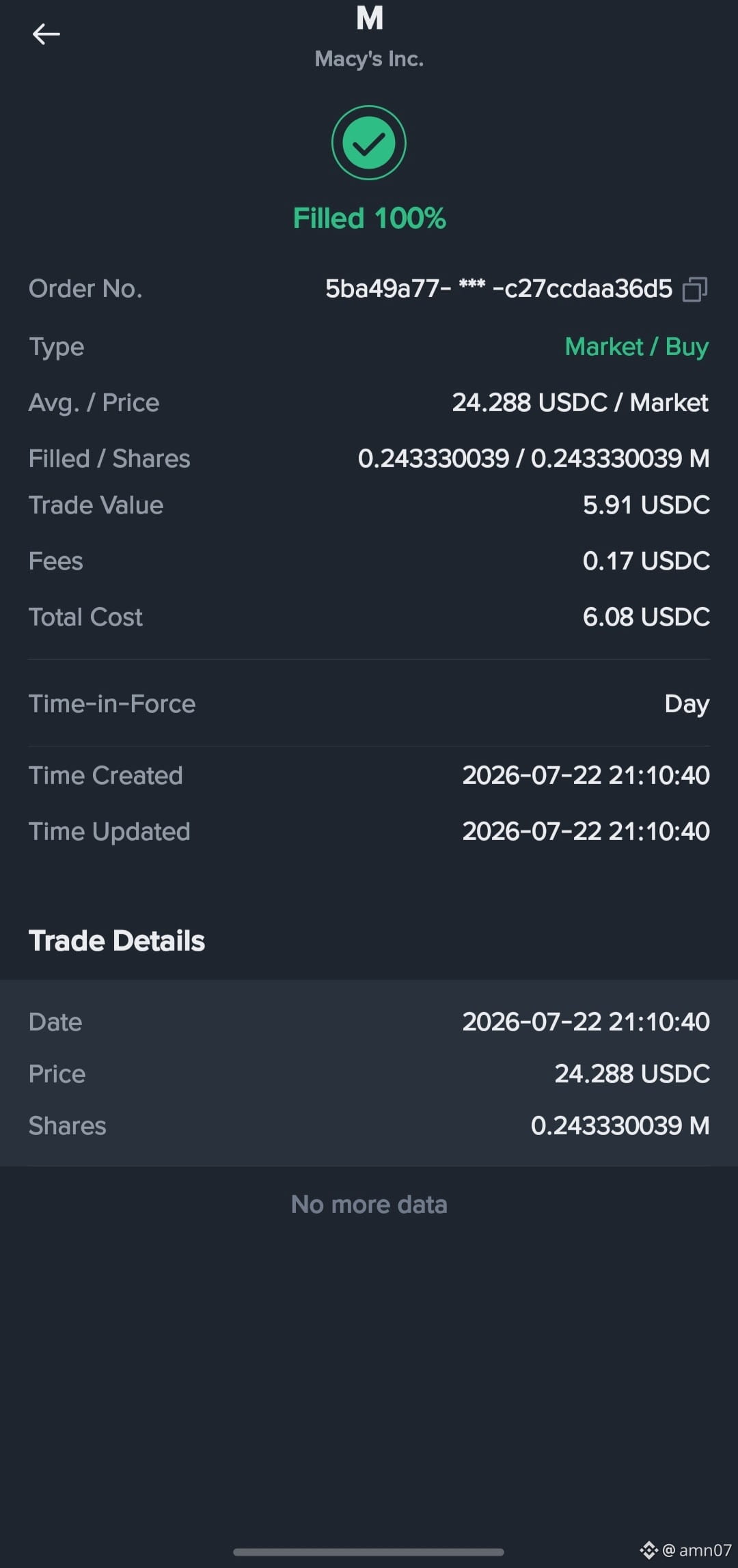The height and width of the screenshot is (1568, 738).
Task: Tap the Total Cost 6.08 USDC value
Action: (x=646, y=617)
